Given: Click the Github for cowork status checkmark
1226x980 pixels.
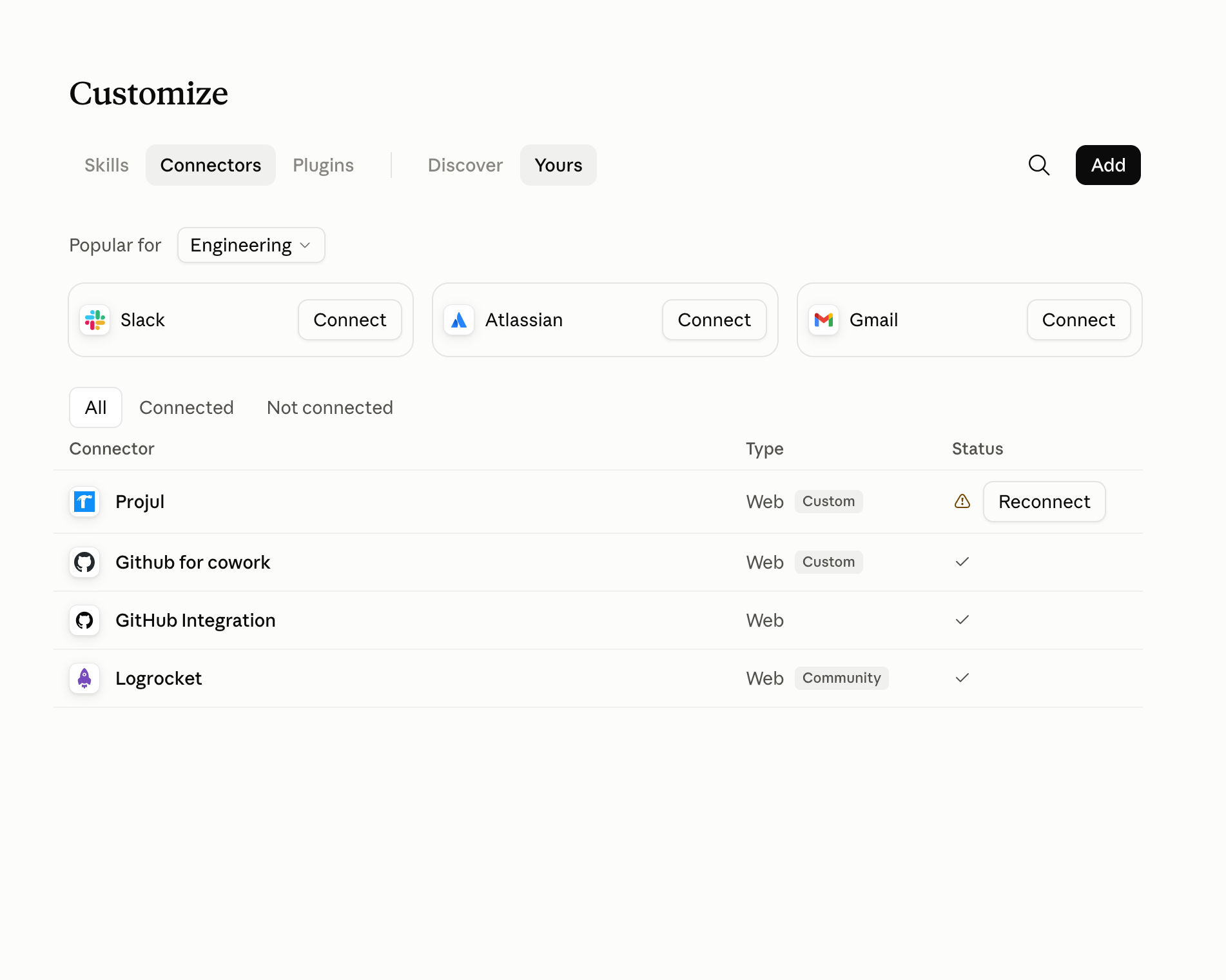Looking at the screenshot, I should coord(962,562).
